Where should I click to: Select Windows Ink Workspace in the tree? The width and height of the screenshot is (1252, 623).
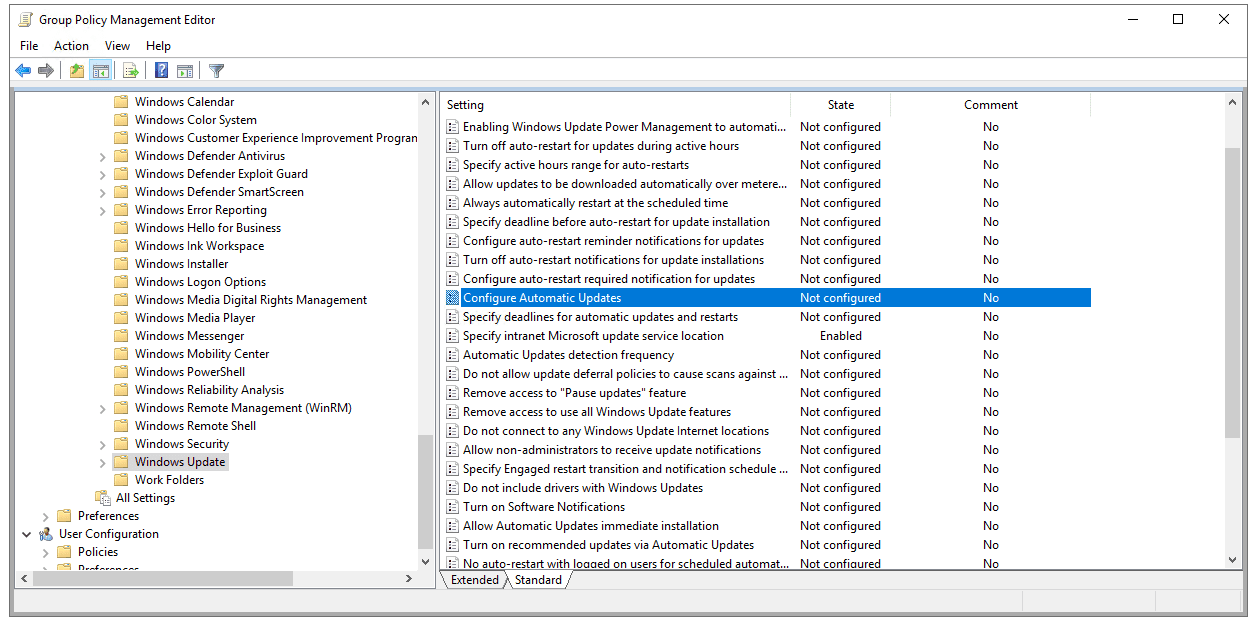tap(199, 246)
